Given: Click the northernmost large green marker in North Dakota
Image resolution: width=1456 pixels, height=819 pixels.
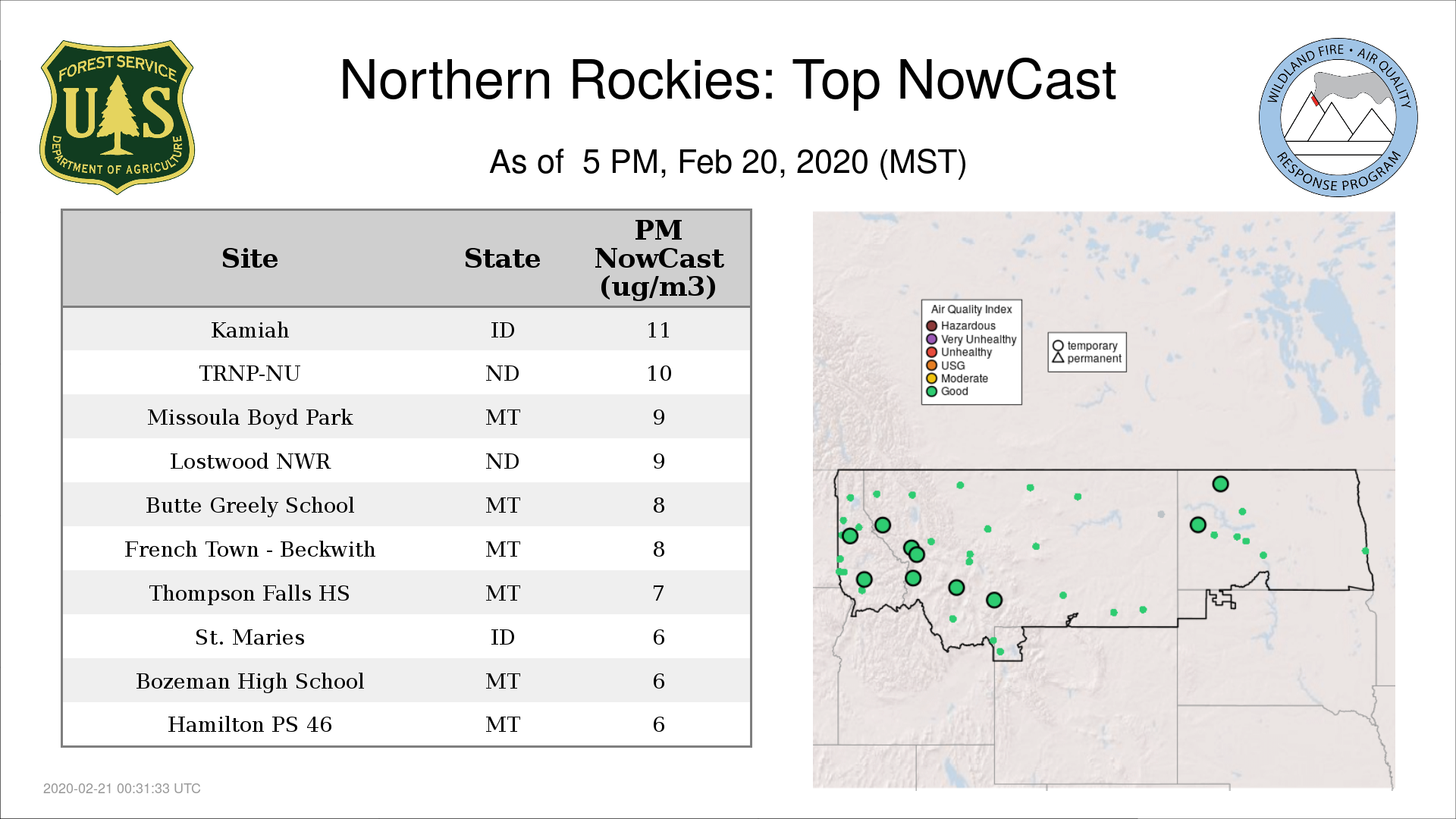Looking at the screenshot, I should (x=1220, y=484).
